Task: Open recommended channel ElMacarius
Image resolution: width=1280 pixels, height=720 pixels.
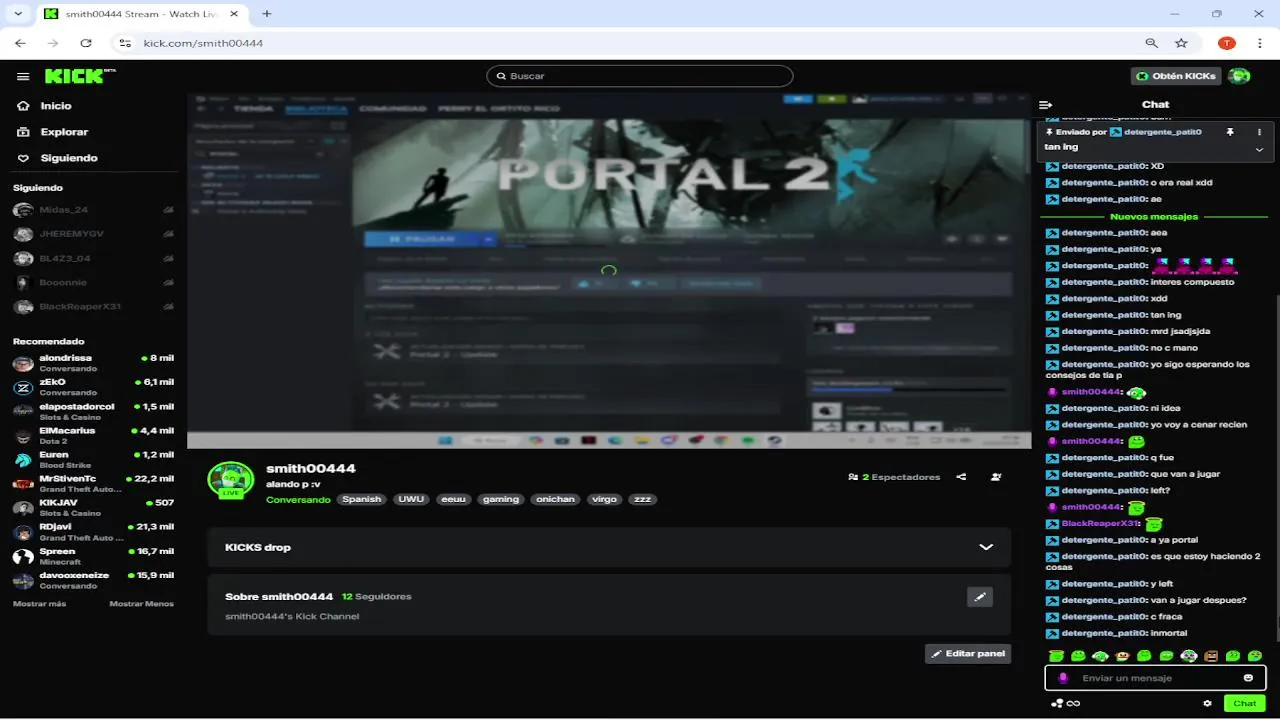Action: (94, 435)
